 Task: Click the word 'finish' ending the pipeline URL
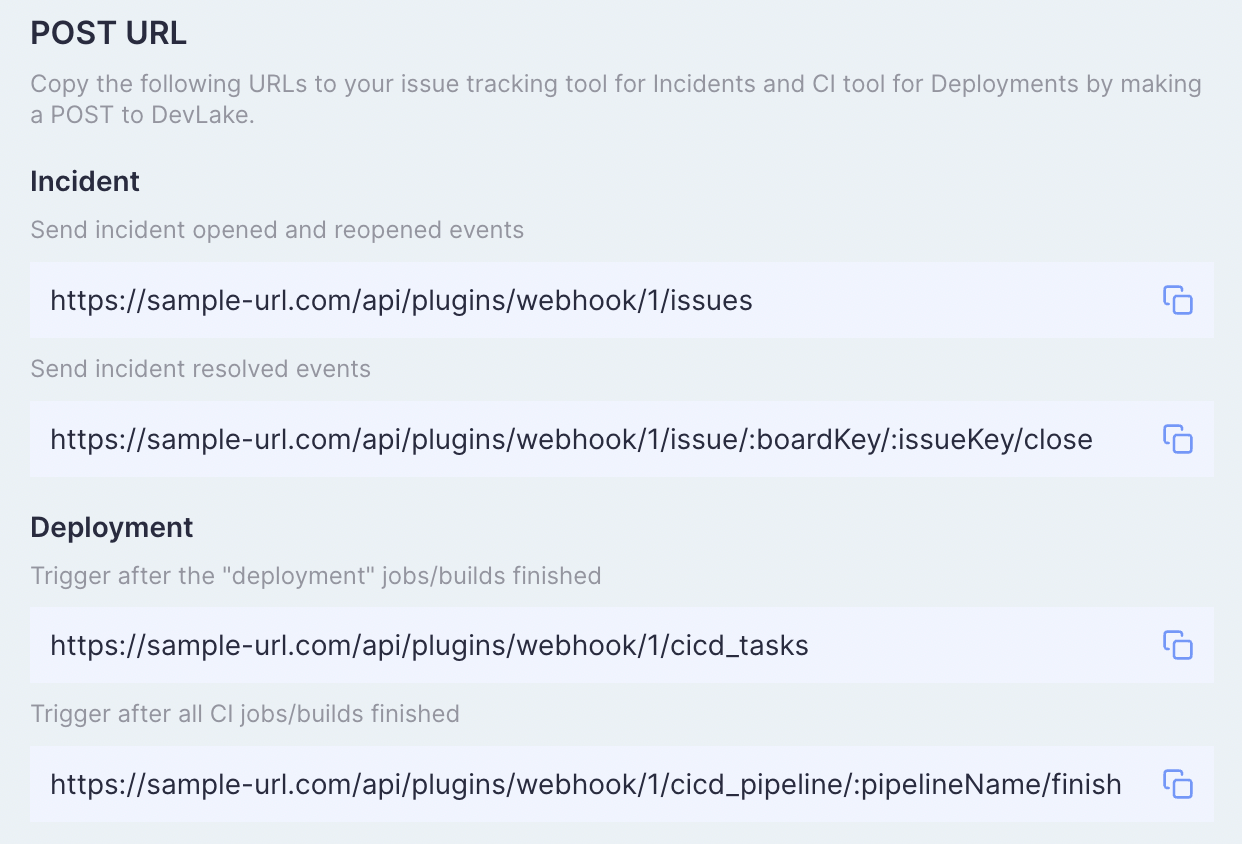1086,784
